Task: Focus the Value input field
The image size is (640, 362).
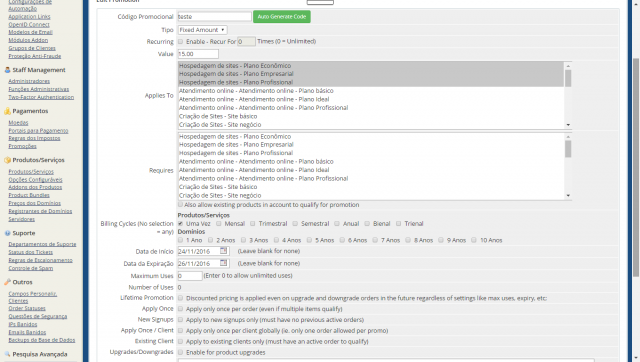Action: click(198, 54)
